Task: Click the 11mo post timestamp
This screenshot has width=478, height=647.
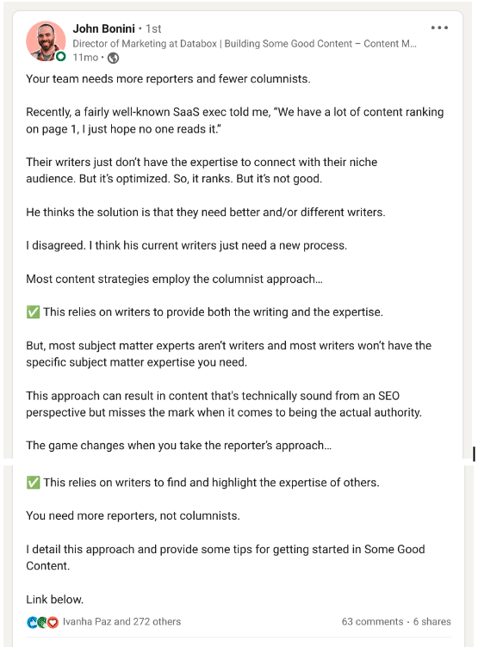Action: 85,58
